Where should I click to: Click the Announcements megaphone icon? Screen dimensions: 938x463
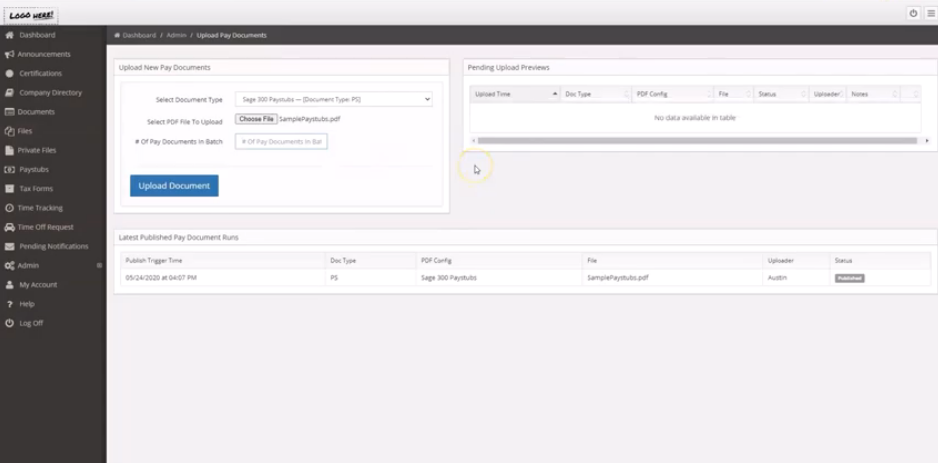pyautogui.click(x=9, y=54)
